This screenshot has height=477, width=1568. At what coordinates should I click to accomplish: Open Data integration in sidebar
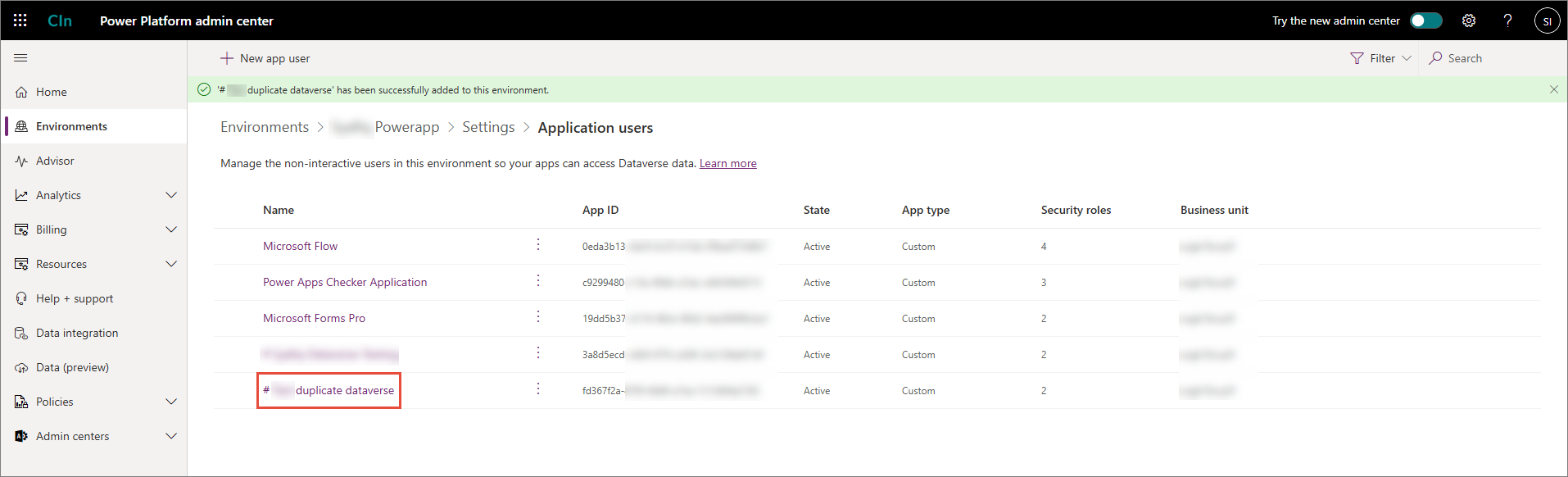point(77,333)
